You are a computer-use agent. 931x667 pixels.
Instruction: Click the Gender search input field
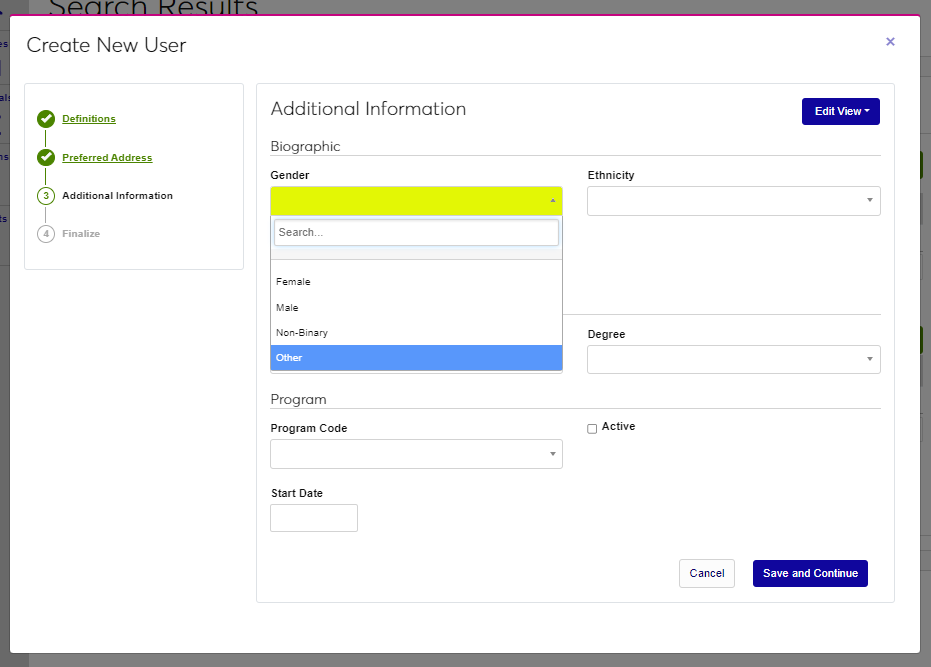tap(416, 232)
